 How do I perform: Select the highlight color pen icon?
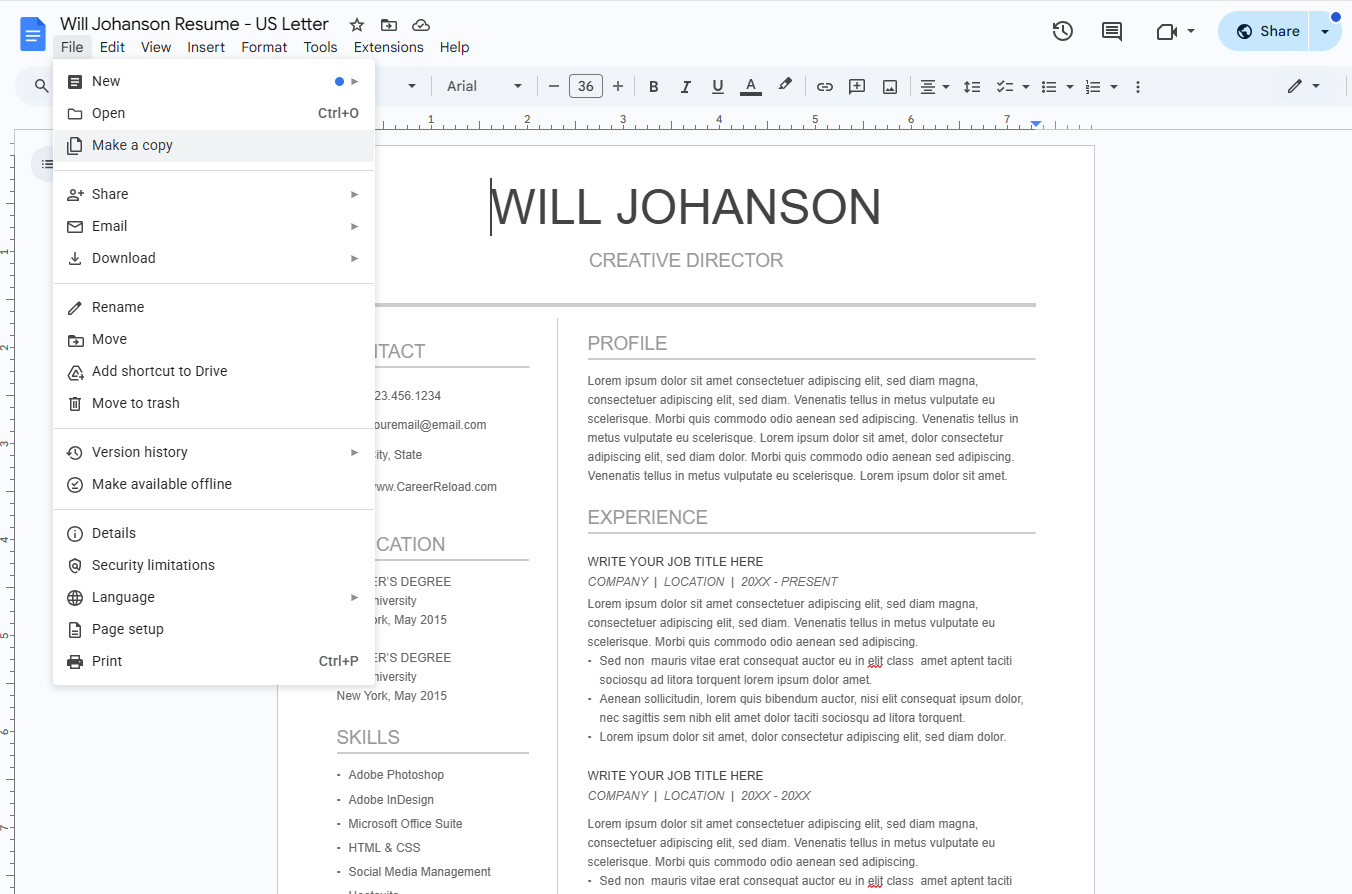click(785, 86)
